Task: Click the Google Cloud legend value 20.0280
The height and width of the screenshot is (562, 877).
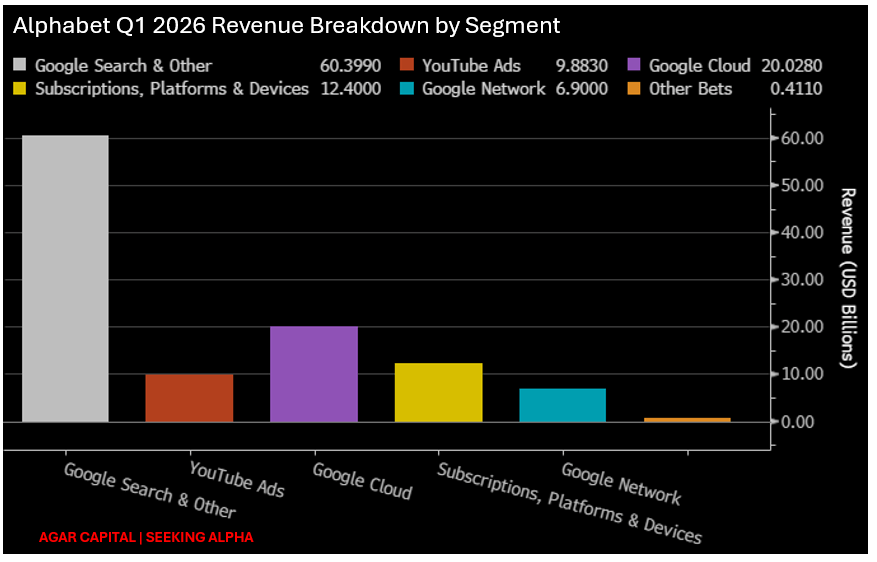Action: tap(791, 65)
